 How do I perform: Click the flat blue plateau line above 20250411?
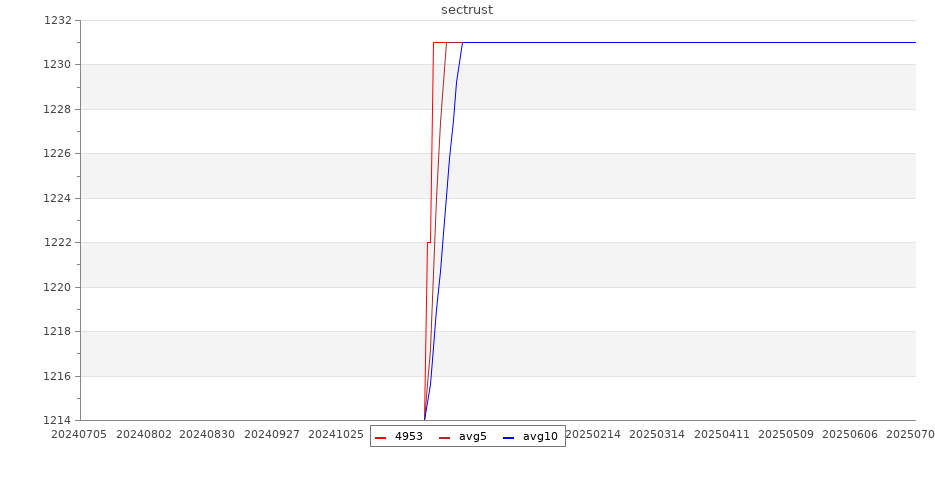click(721, 43)
